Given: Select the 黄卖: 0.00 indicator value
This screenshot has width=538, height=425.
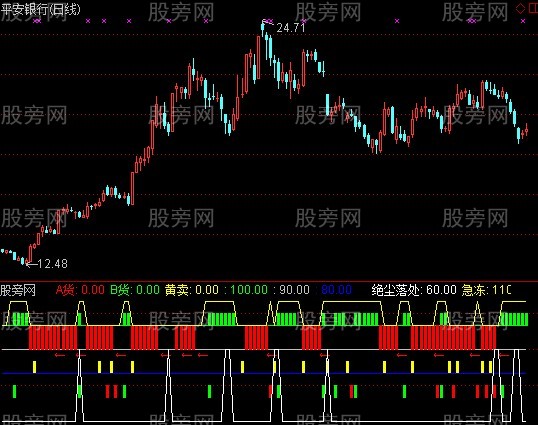Looking at the screenshot, I should click(x=191, y=290).
